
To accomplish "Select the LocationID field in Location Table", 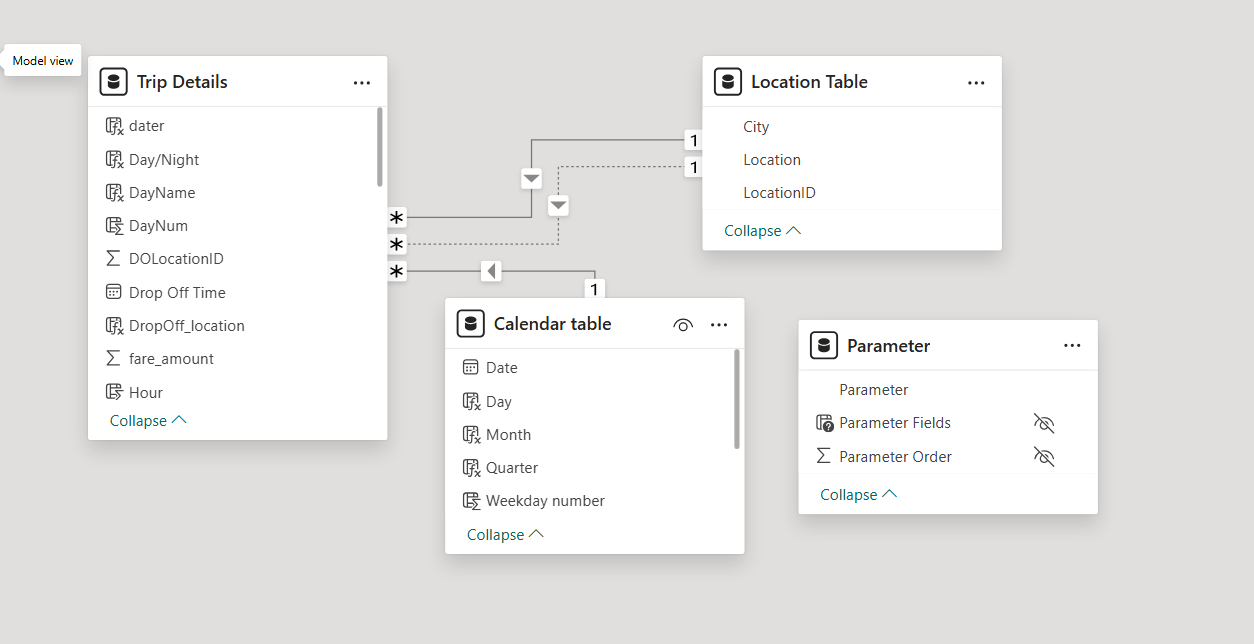I will [x=779, y=193].
